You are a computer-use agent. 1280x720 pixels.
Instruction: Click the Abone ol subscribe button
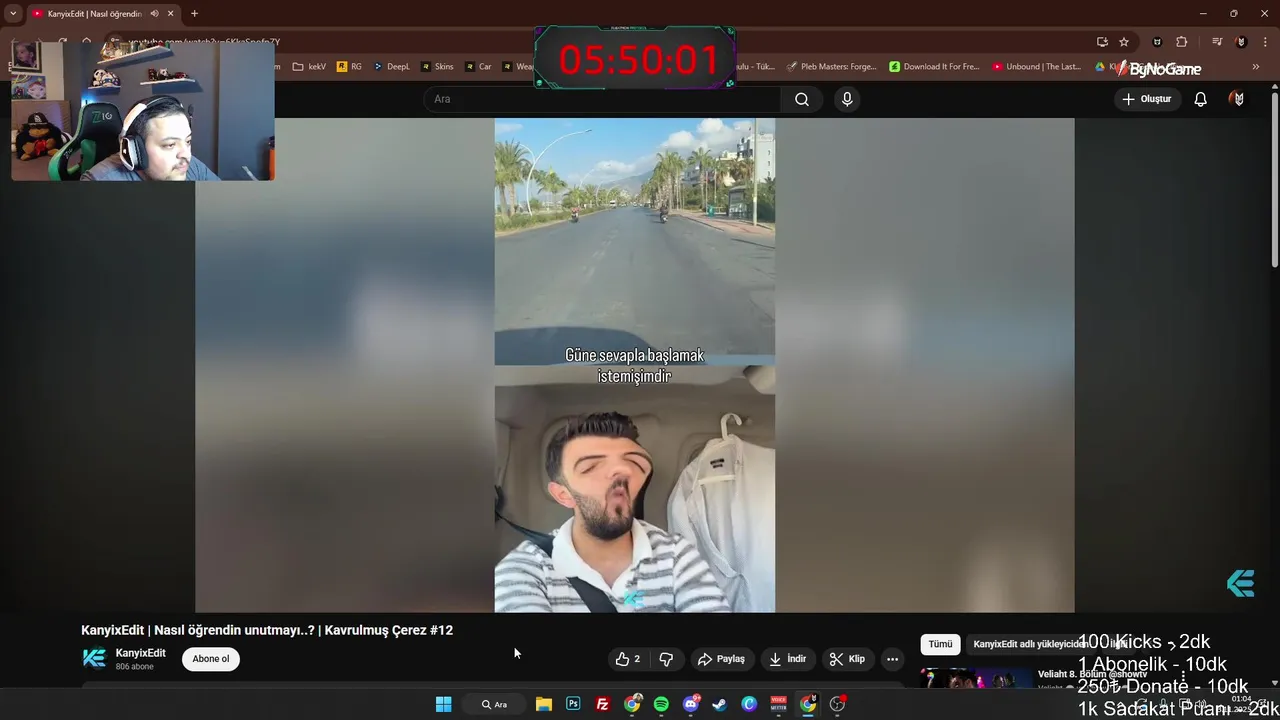[211, 659]
